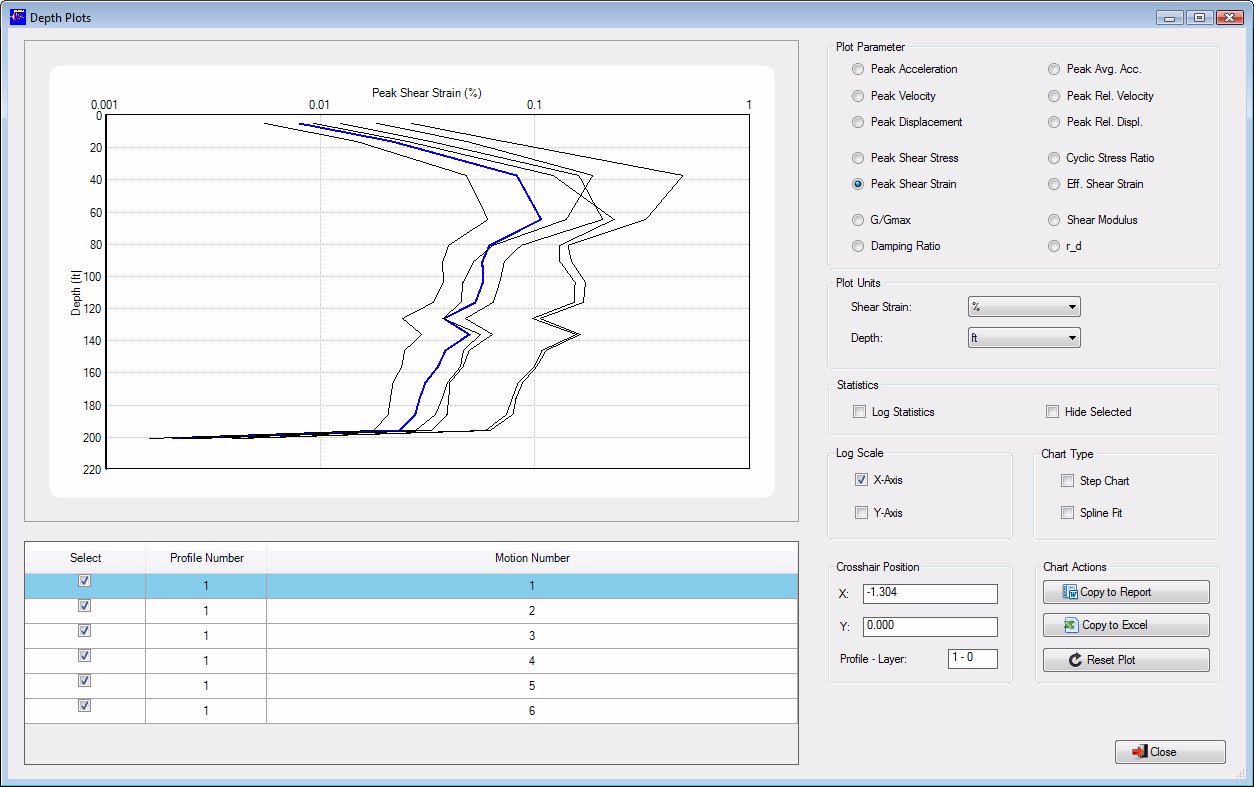Uncheck Select box for Motion Number 2
Image resolution: width=1254 pixels, height=787 pixels.
coord(85,606)
